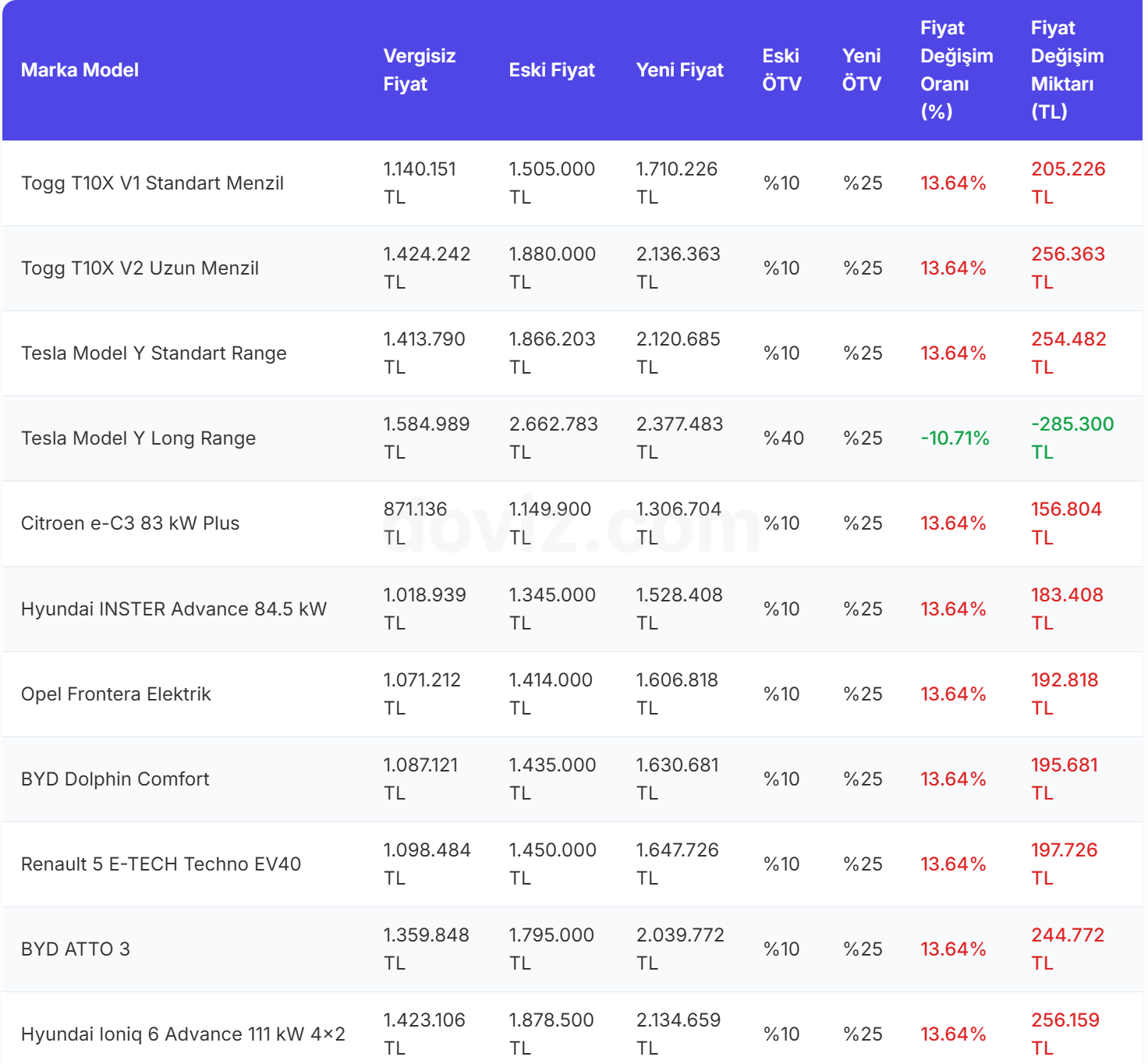Click the Fiyat Değişim Oranı (%) header
Screen dimensions: 1148x1064
956,70
